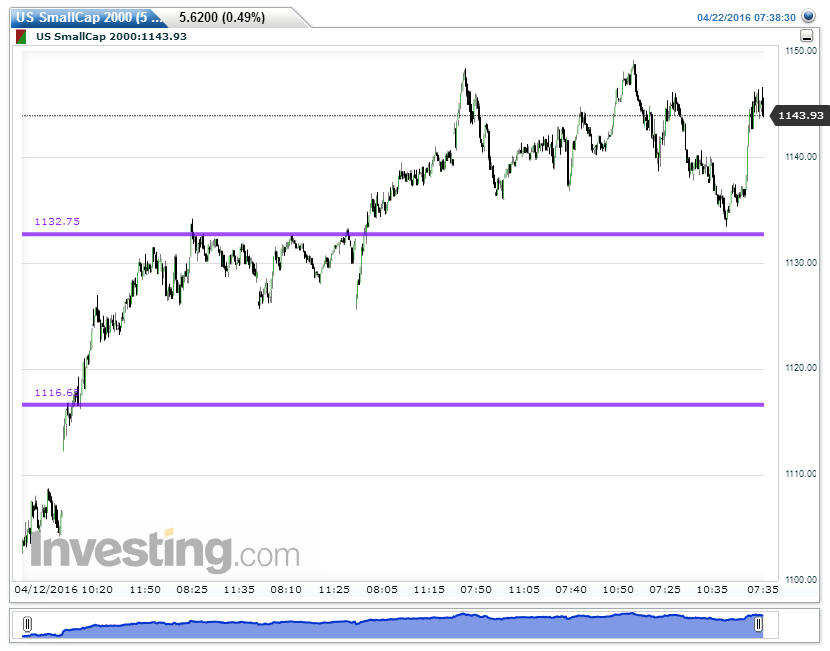Click the collapse chart icon below the timestamp
830x651 pixels.
coord(808,37)
